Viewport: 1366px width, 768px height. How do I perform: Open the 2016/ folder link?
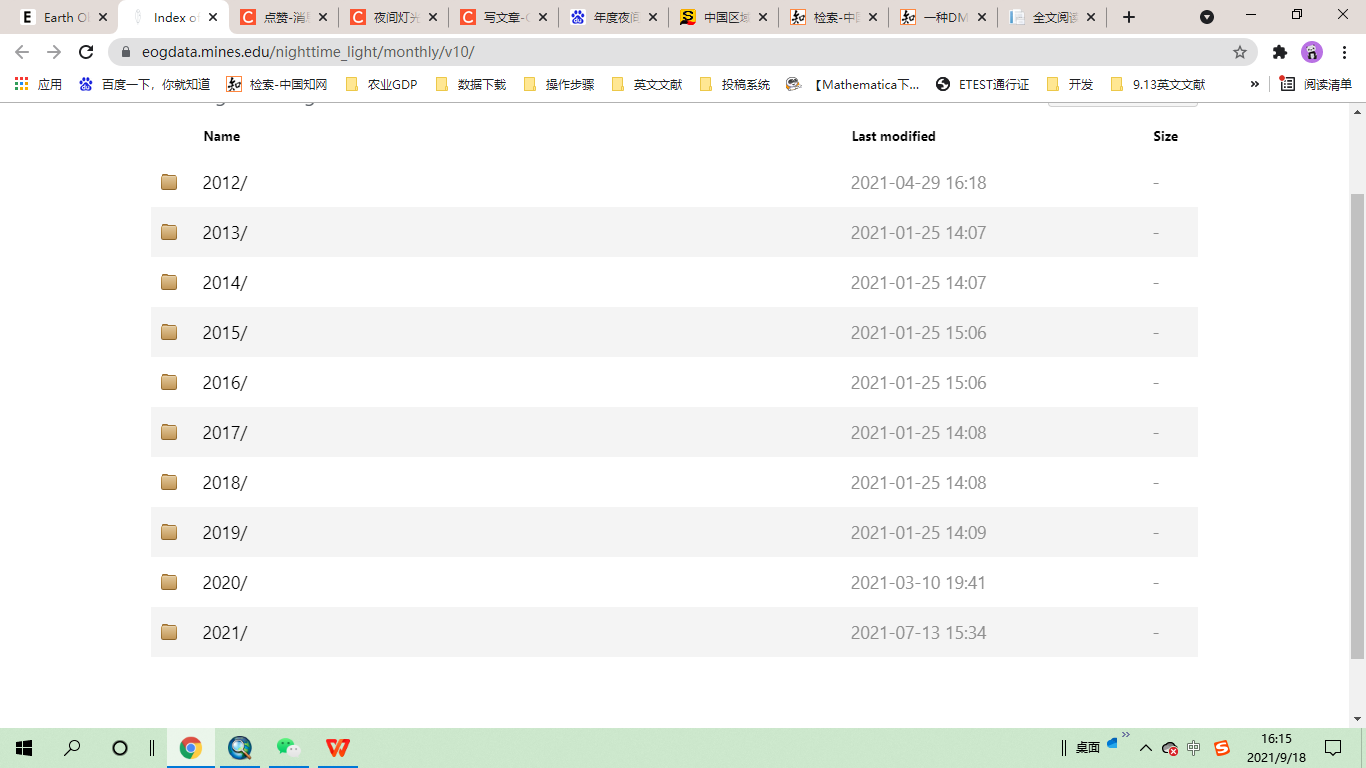click(x=224, y=383)
